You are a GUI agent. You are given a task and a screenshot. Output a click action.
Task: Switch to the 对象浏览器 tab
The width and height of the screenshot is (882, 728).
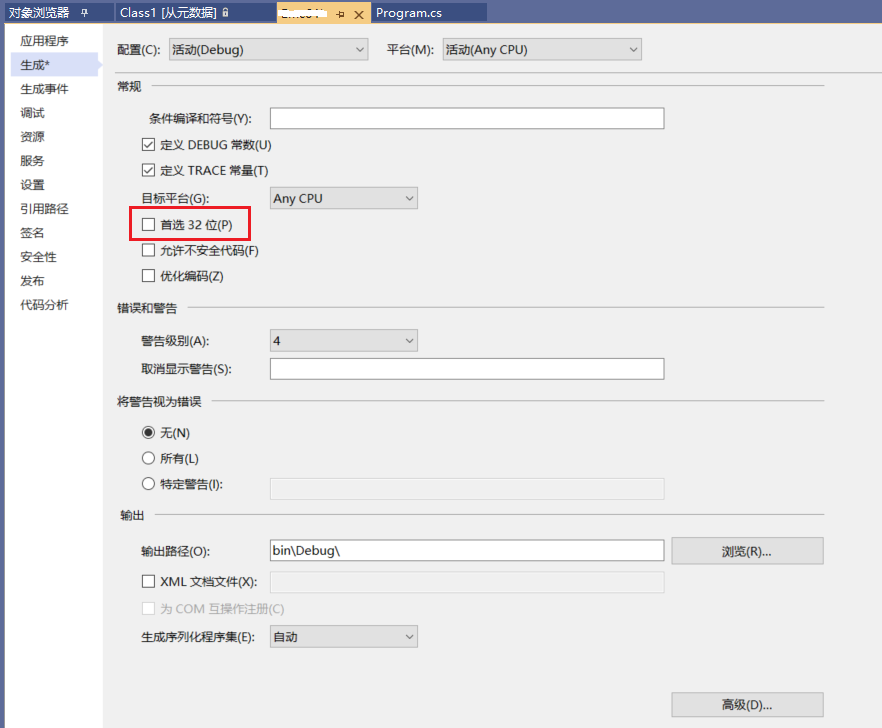point(39,12)
